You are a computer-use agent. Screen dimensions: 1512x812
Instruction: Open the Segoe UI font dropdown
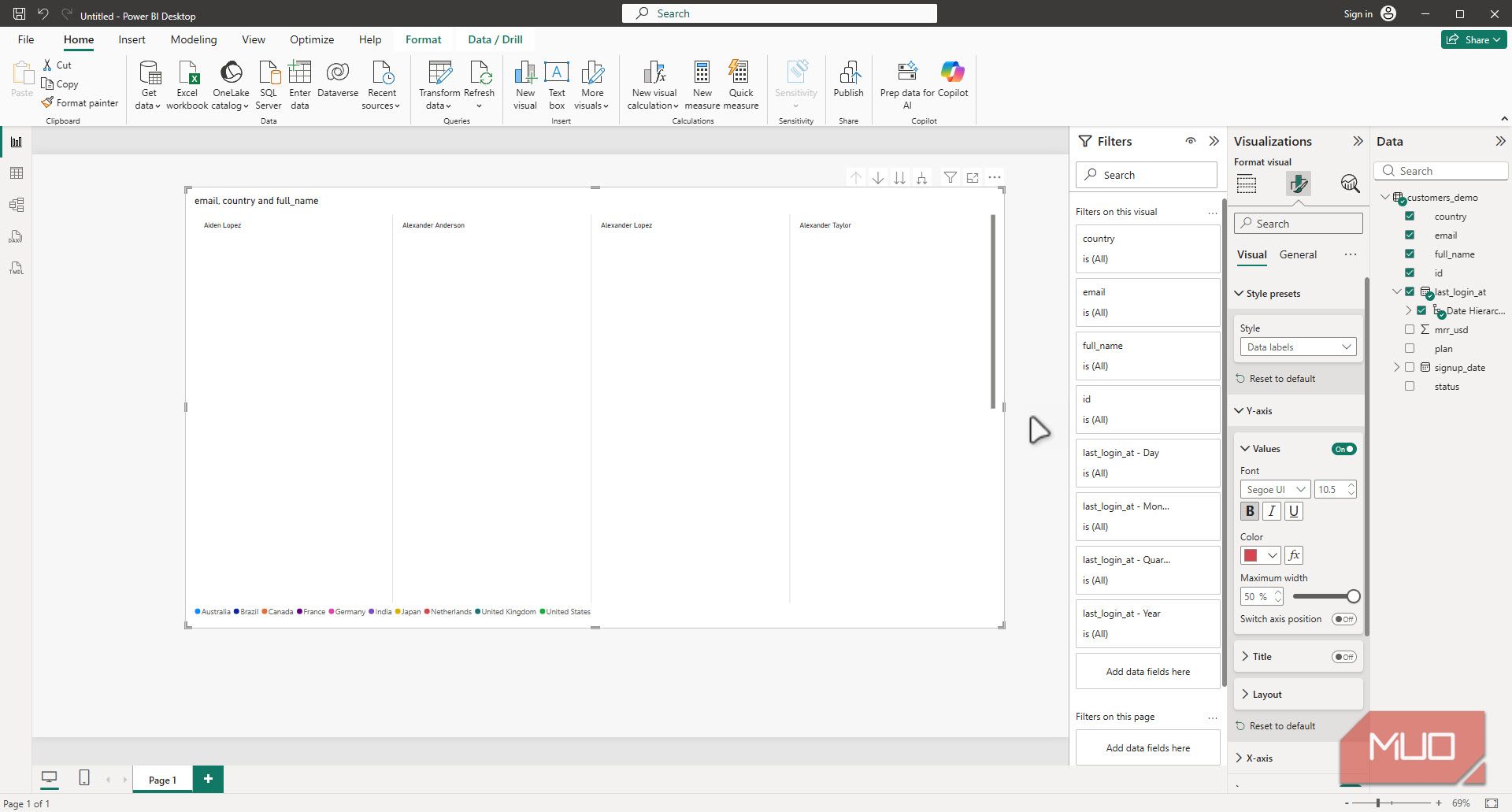pyautogui.click(x=1275, y=489)
